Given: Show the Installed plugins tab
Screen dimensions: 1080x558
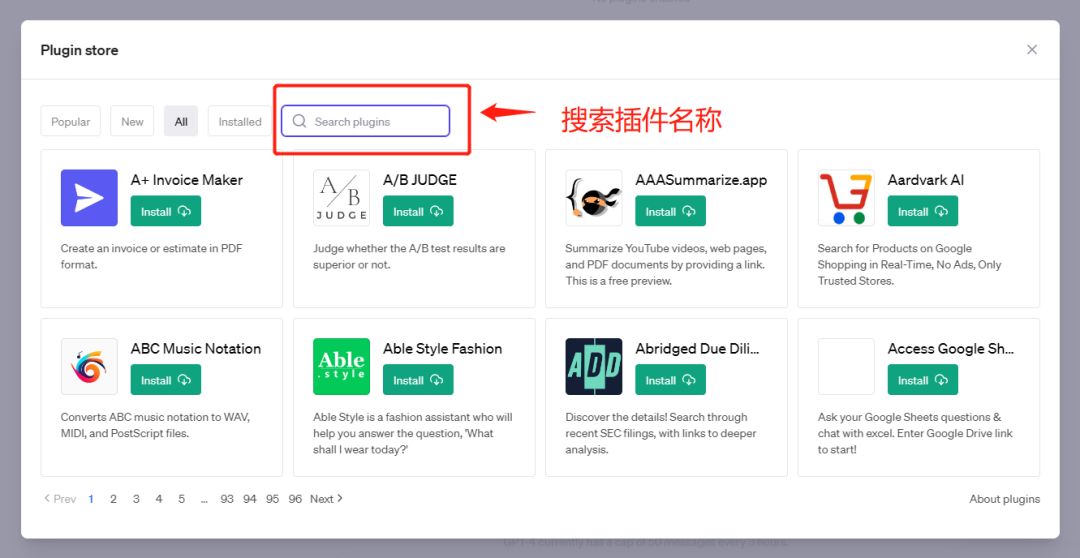Looking at the screenshot, I should [x=240, y=121].
